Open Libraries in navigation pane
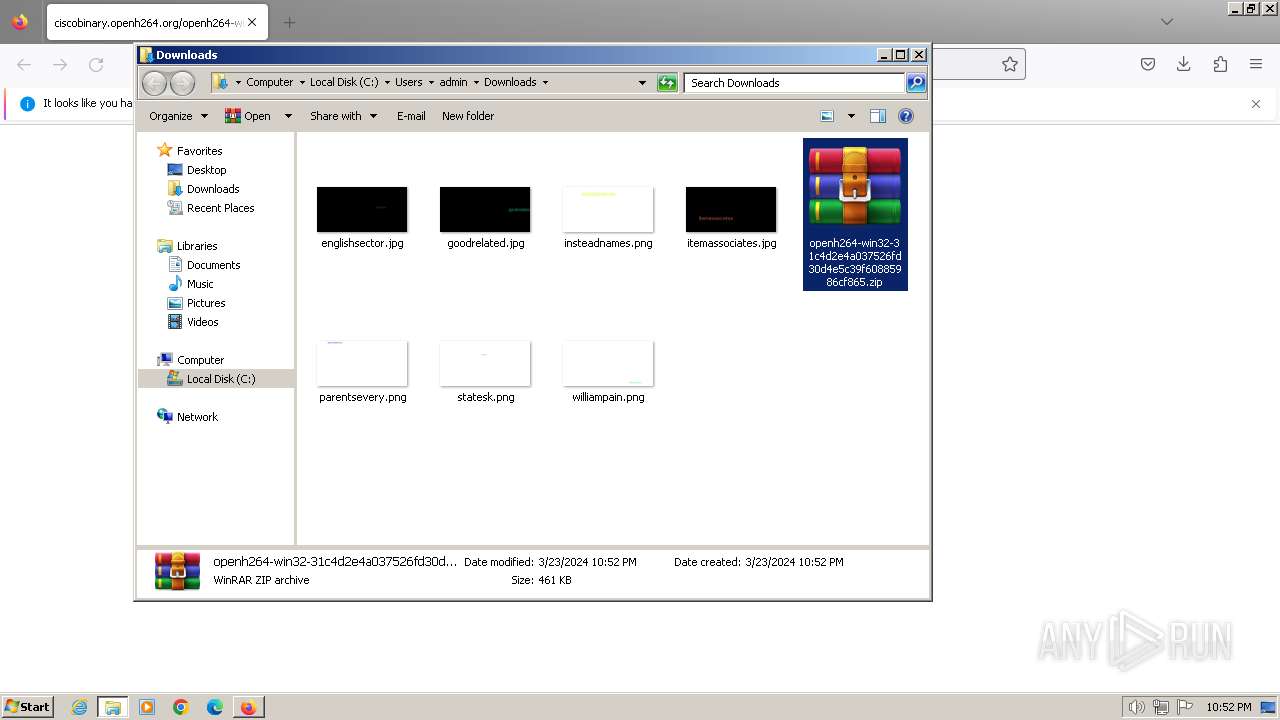The height and width of the screenshot is (720, 1280). click(x=197, y=246)
